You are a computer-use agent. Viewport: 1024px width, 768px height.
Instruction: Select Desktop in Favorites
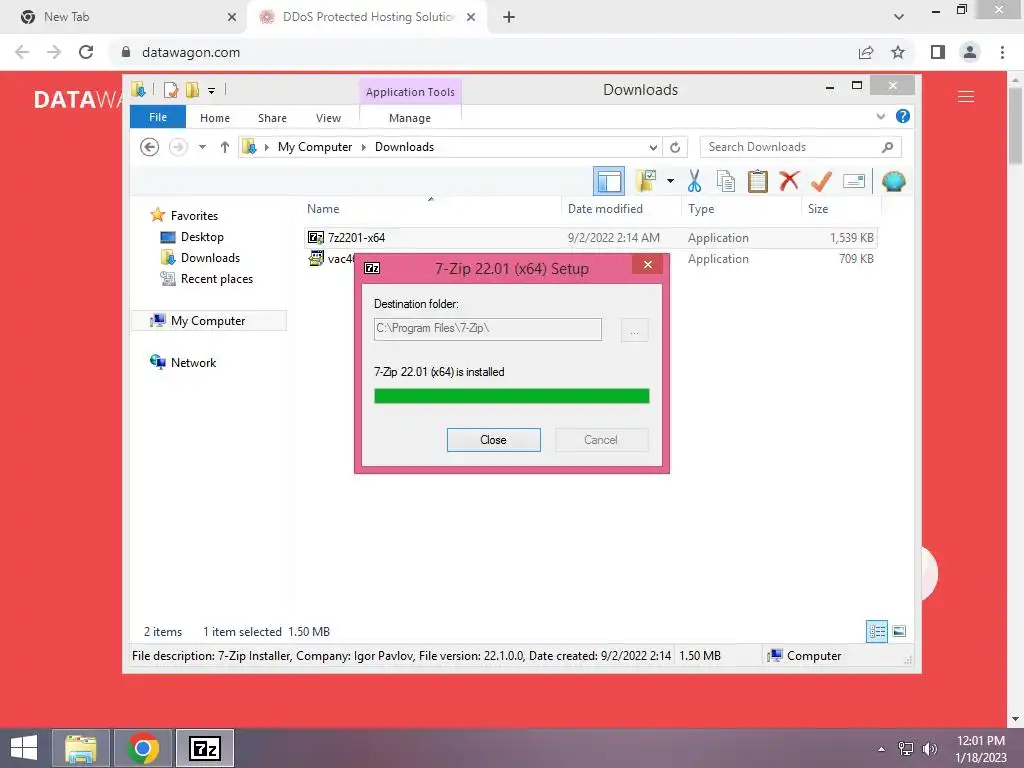202,237
